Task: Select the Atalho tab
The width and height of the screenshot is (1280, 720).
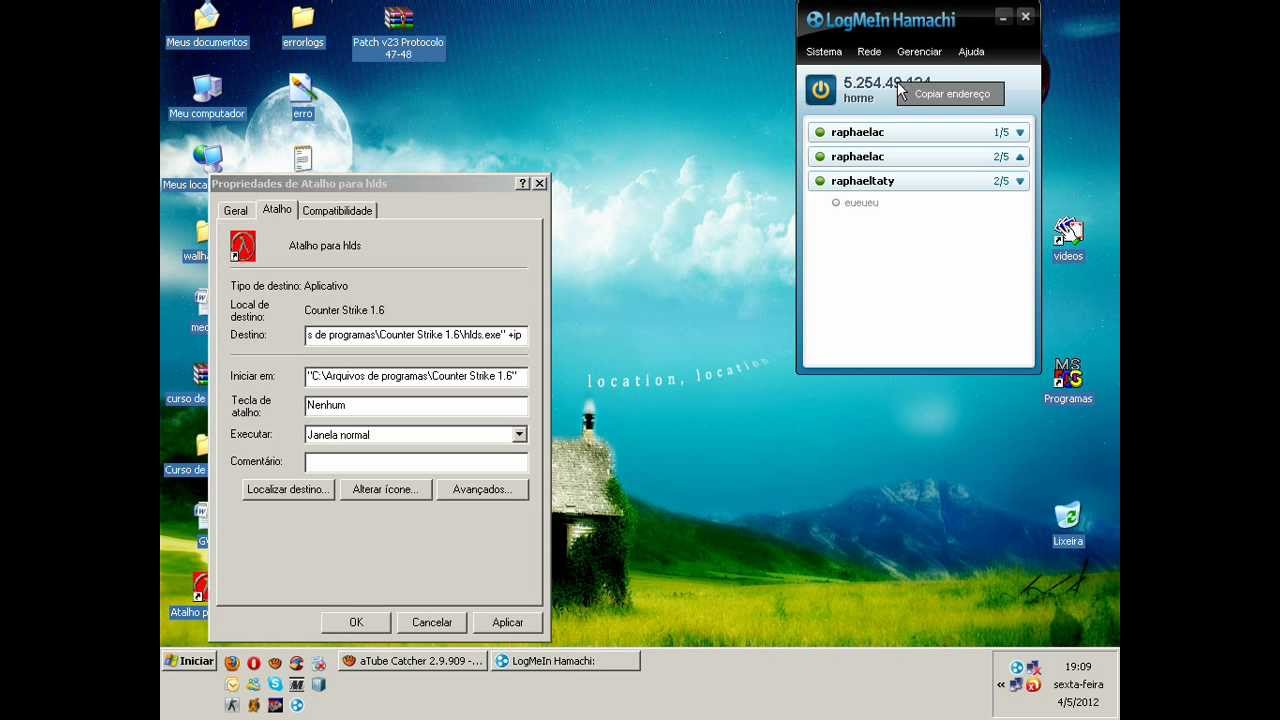Action: pos(277,209)
